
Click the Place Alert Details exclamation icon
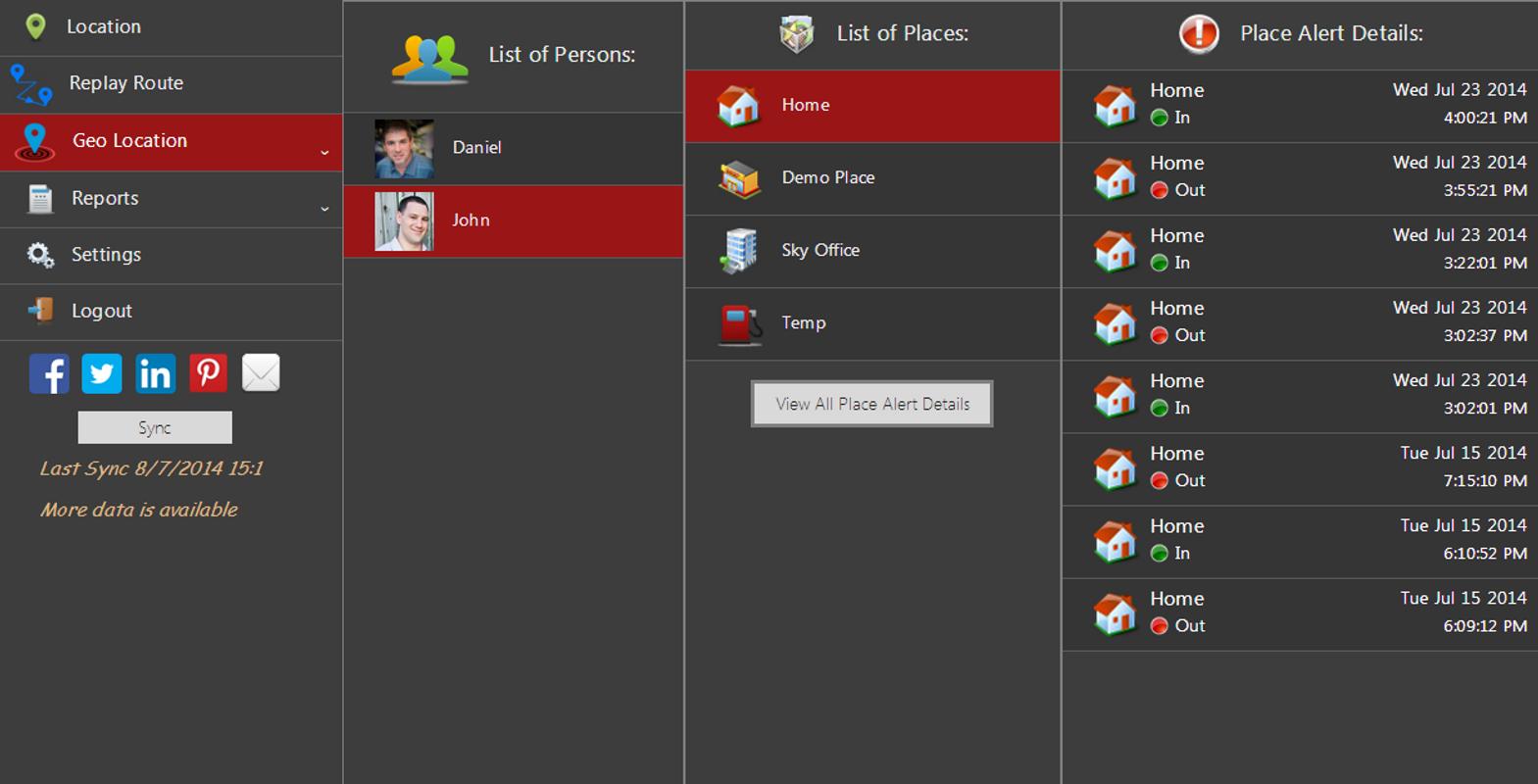[1199, 33]
